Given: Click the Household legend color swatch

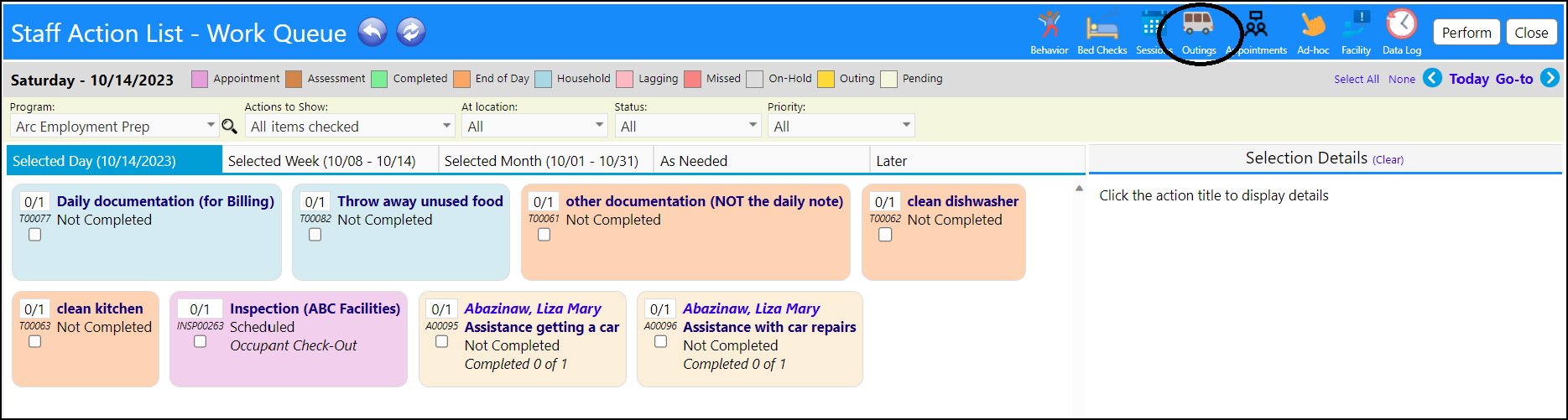Looking at the screenshot, I should 543,79.
